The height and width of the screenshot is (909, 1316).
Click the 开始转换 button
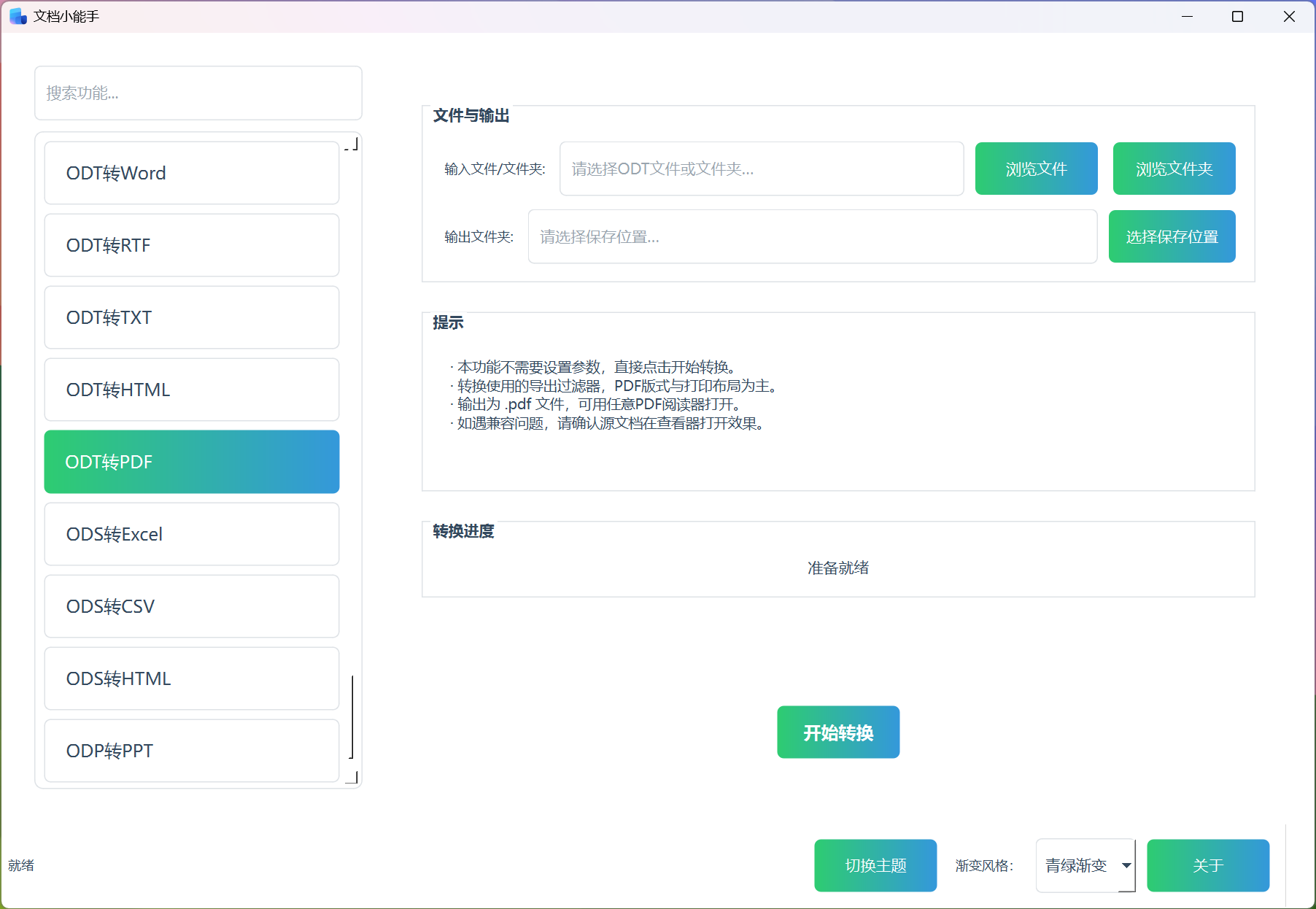coord(837,732)
